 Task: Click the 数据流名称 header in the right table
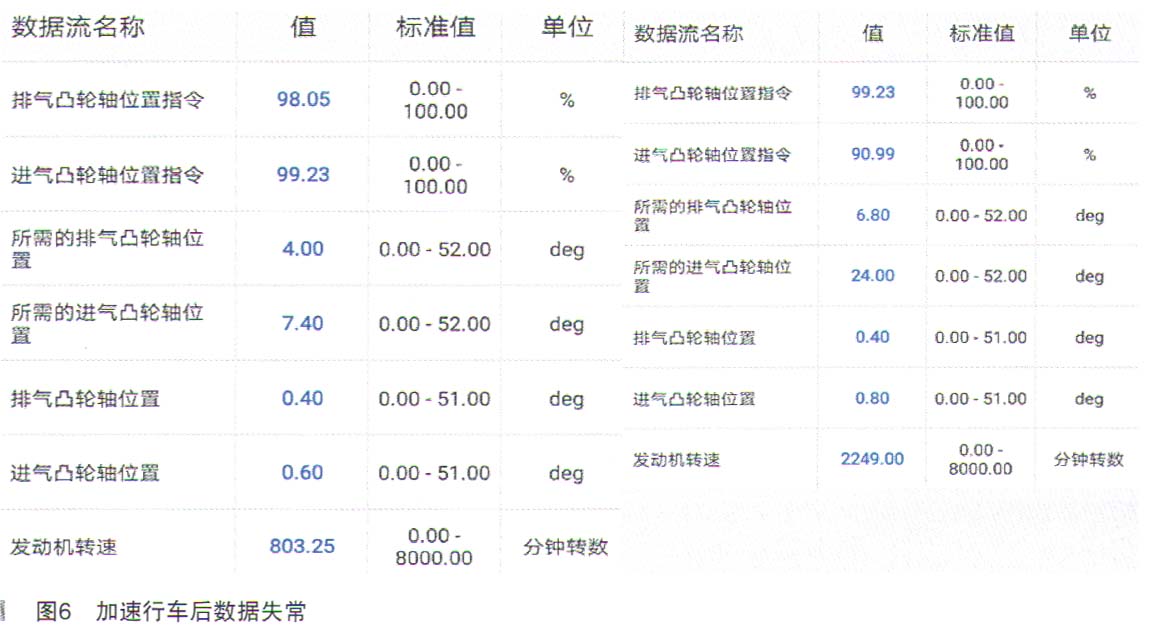(x=686, y=33)
